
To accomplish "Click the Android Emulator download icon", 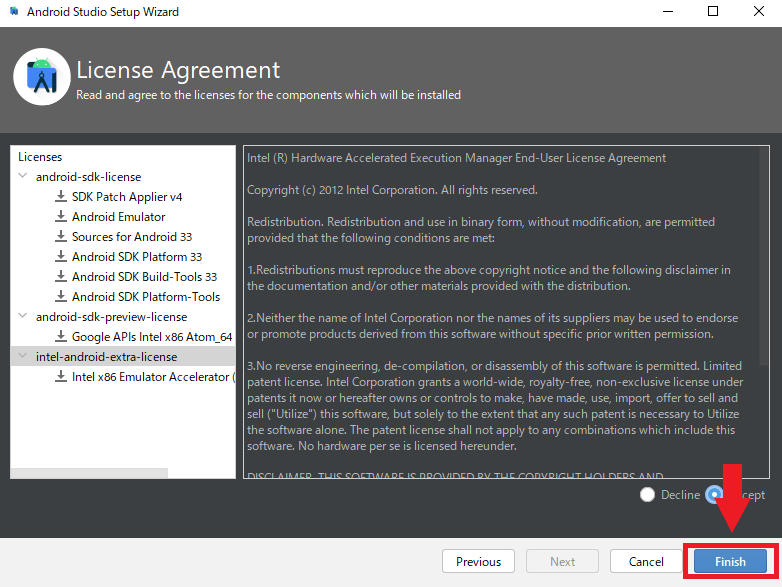I will pos(61,216).
